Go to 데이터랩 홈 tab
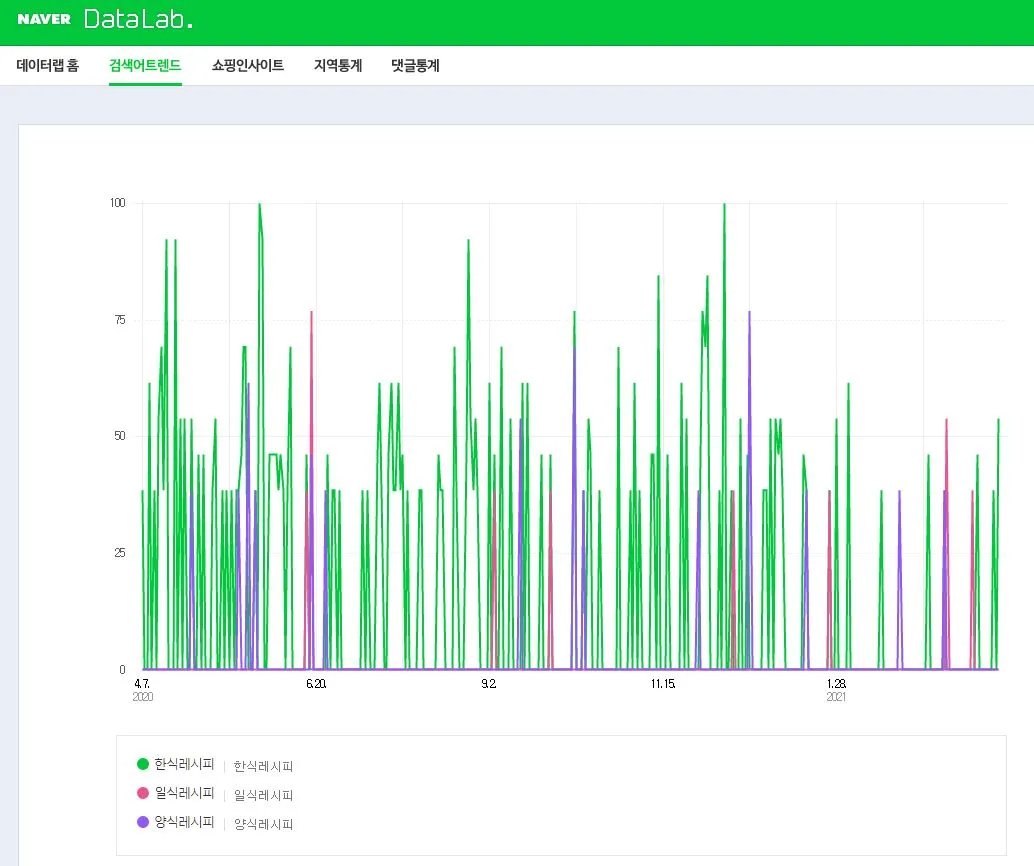This screenshot has width=1034, height=866. pos(47,65)
